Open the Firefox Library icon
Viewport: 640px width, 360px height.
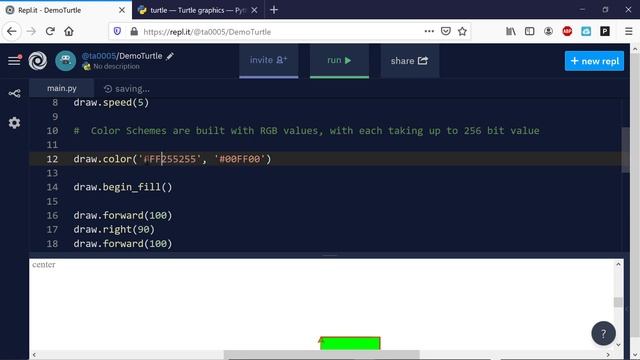[511, 31]
